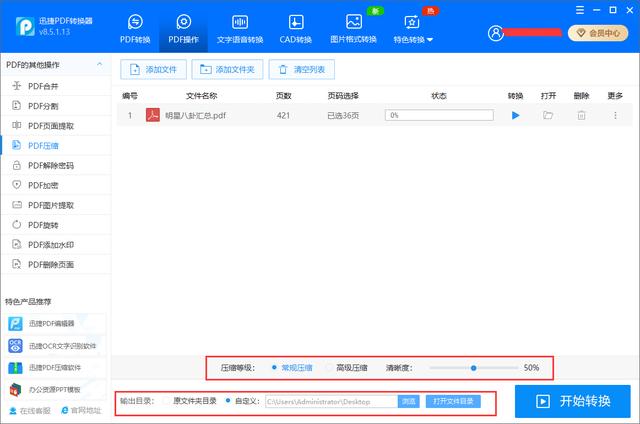Open the more options three-dot icon
The image size is (640, 424).
615,116
